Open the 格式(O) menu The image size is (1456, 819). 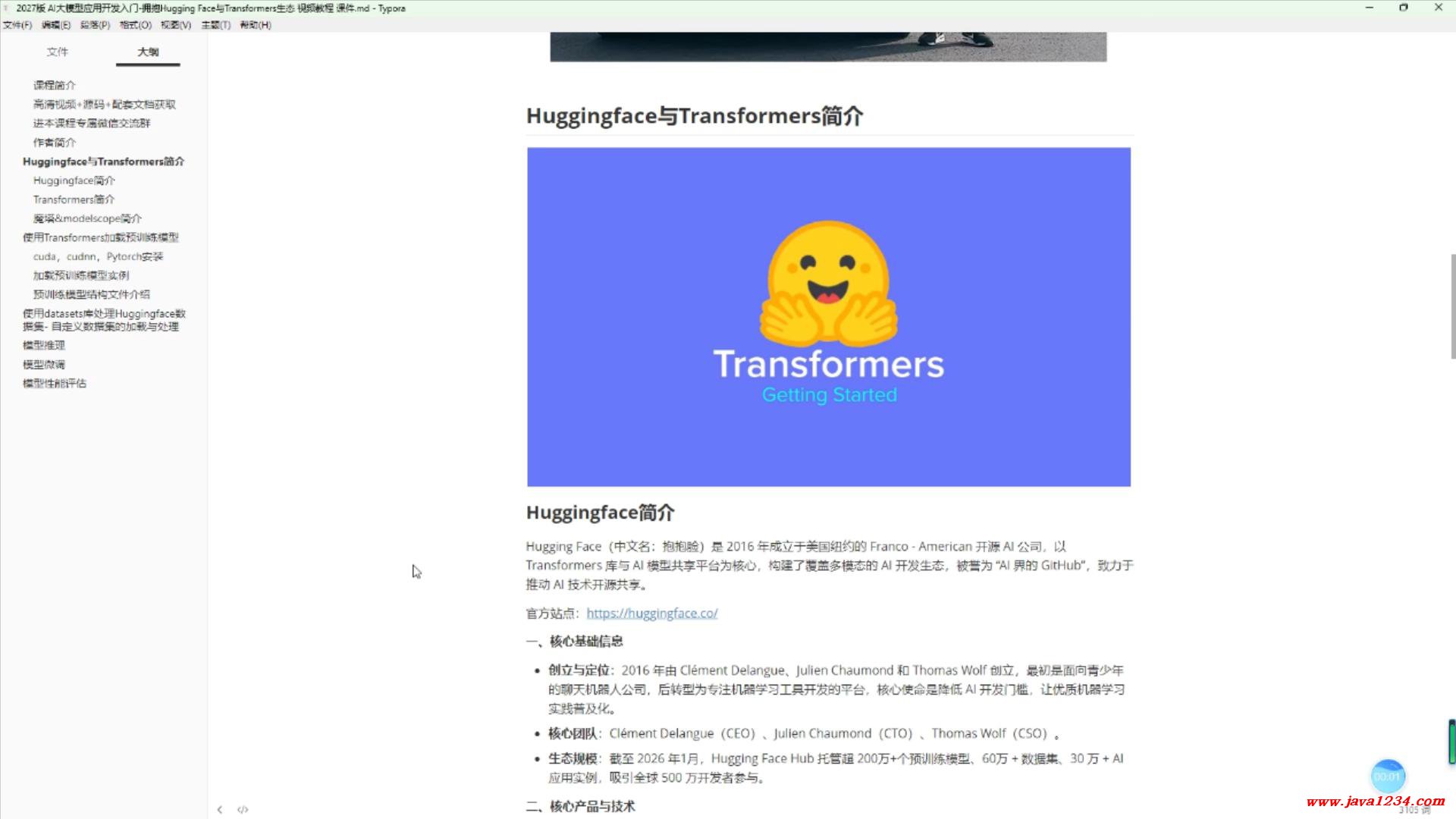tap(135, 25)
